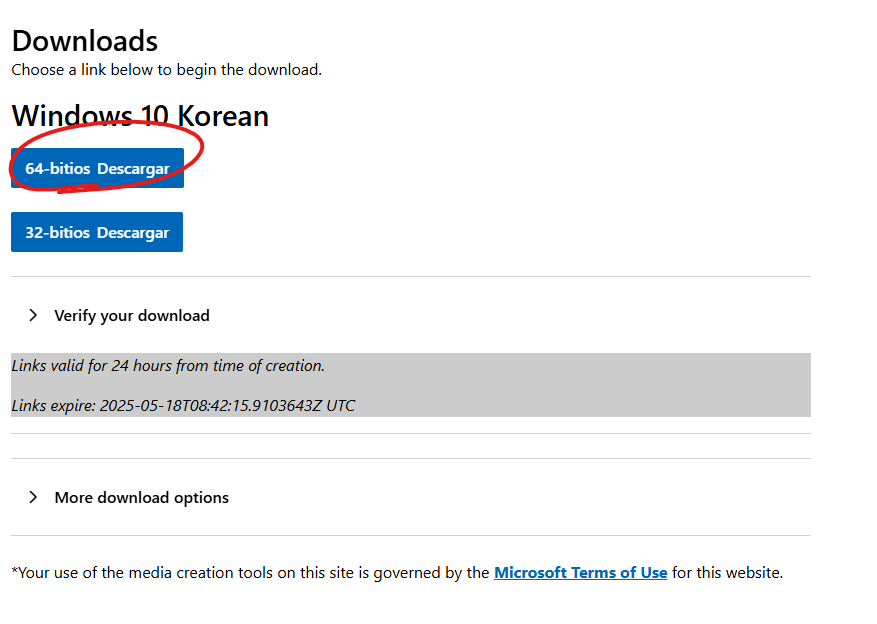Select the Links valid for 24 hours text
877x624 pixels.
[168, 366]
